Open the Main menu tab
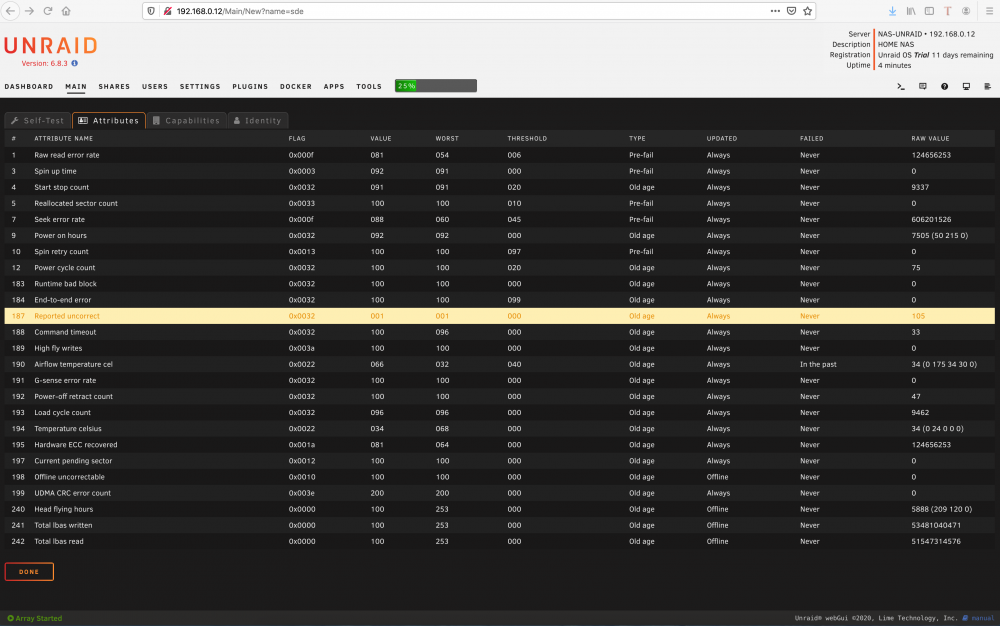The image size is (1000, 626). 76,86
